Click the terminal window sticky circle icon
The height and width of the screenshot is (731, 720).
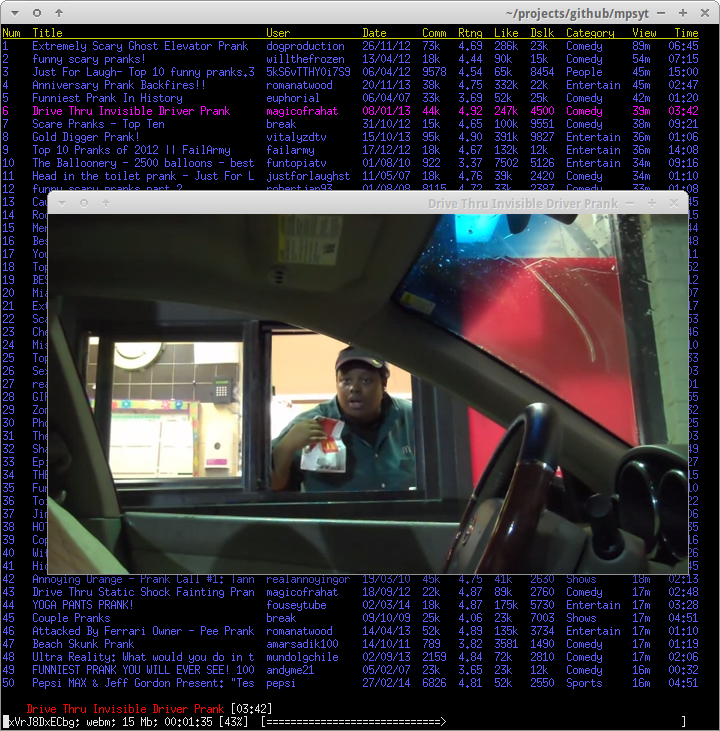pyautogui.click(x=37, y=13)
